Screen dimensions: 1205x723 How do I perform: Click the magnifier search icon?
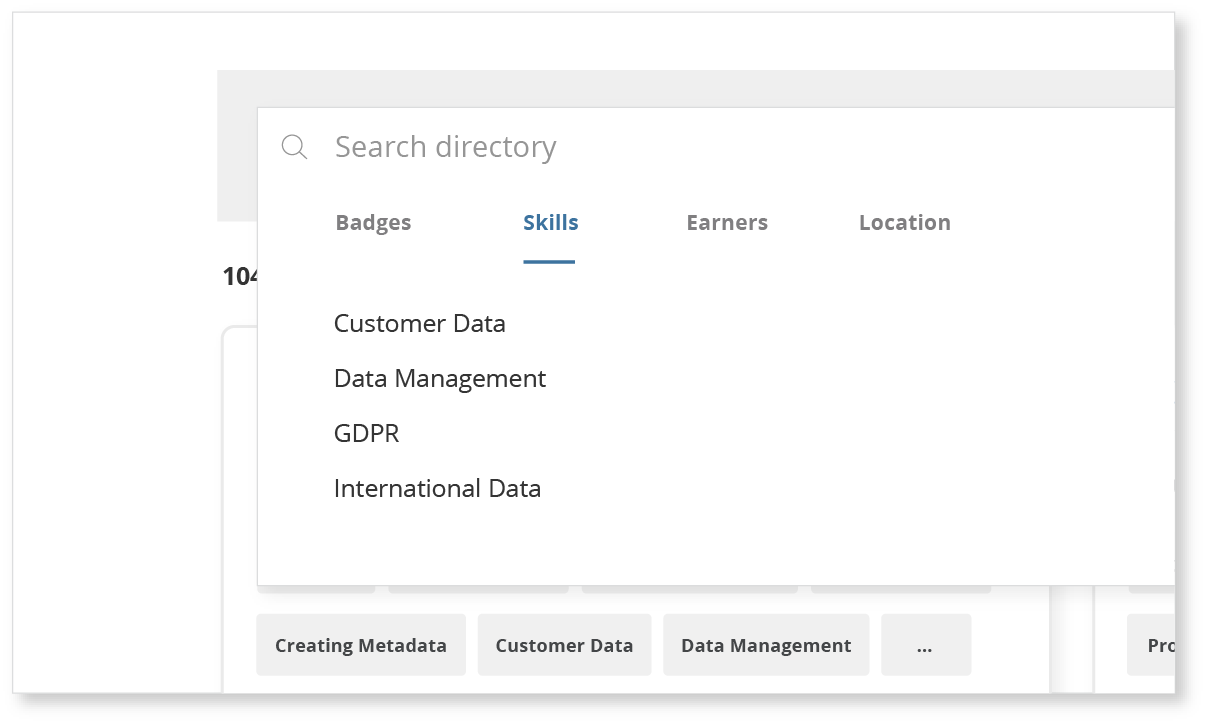[294, 148]
